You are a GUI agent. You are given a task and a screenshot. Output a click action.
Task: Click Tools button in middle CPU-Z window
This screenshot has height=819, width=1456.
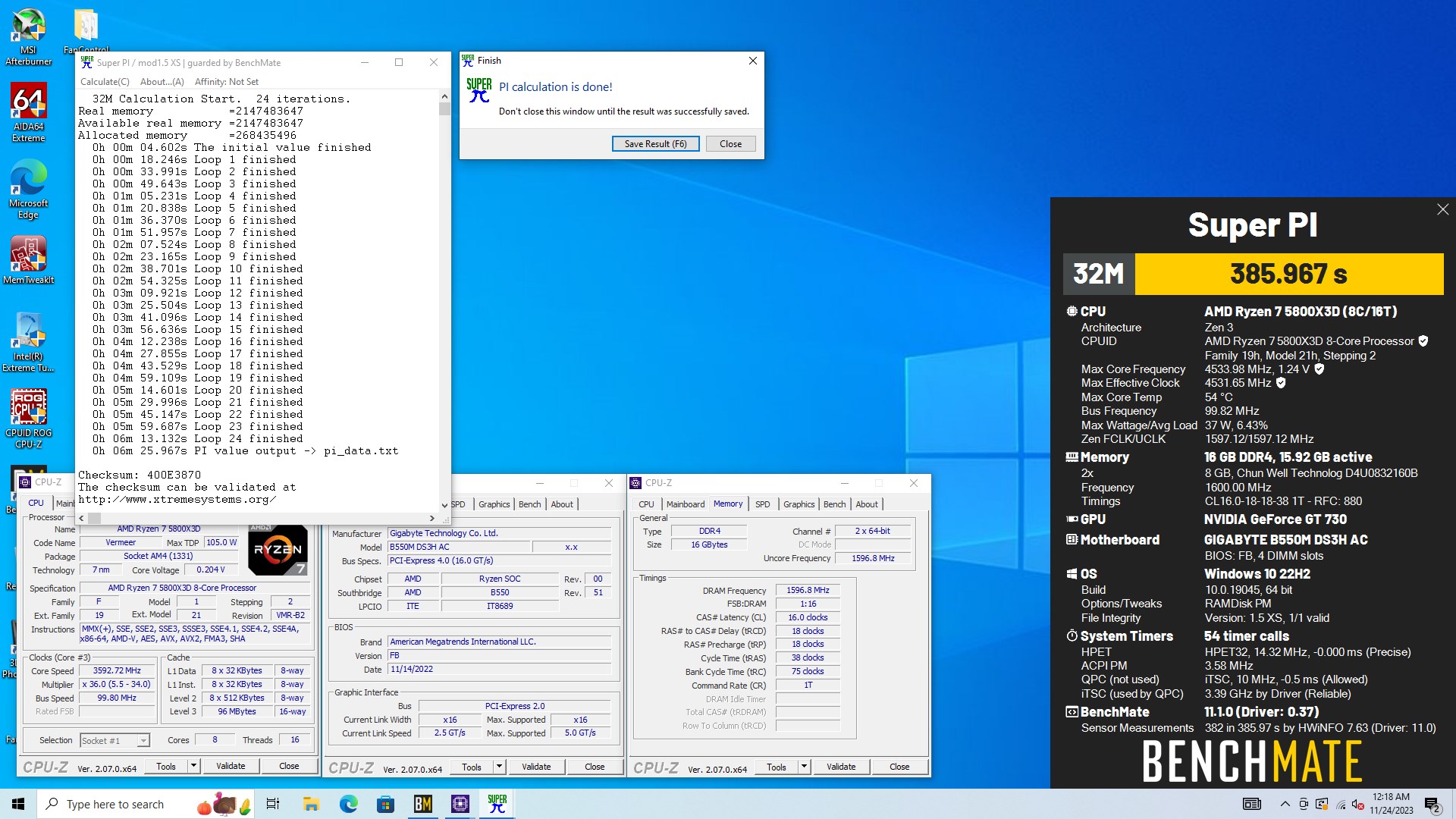[x=471, y=767]
